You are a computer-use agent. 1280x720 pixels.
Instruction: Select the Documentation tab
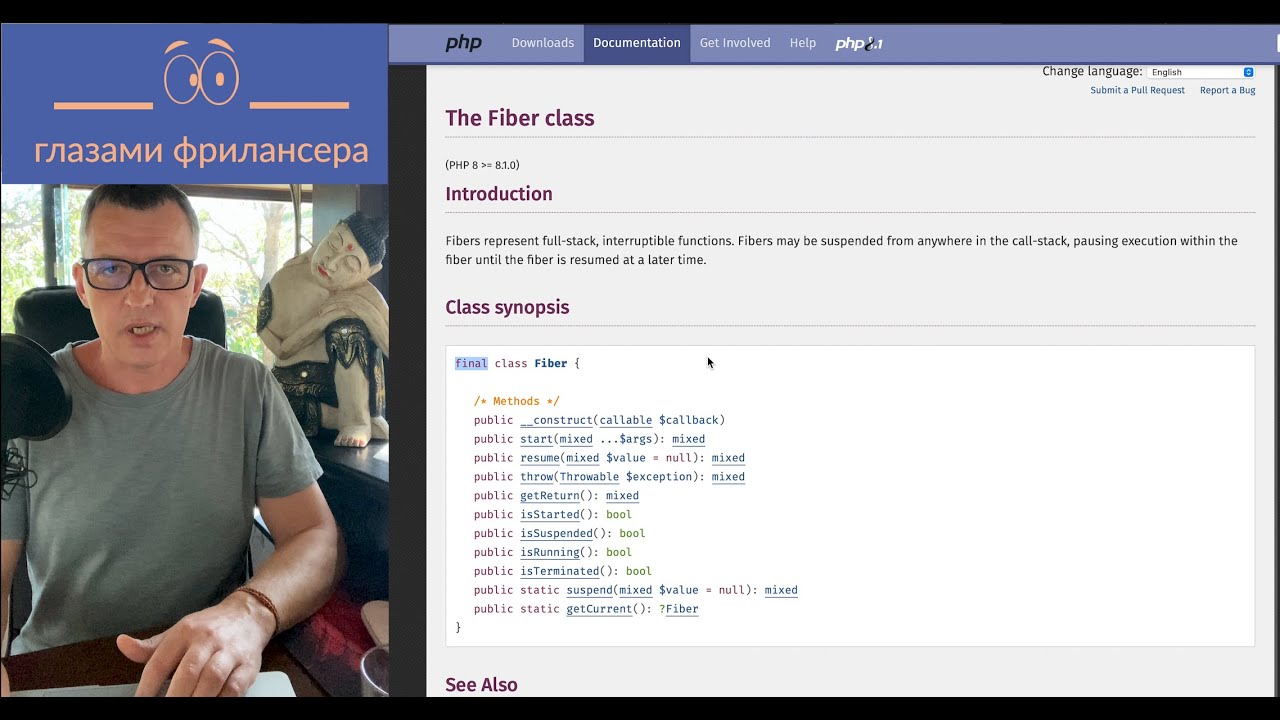coord(637,43)
